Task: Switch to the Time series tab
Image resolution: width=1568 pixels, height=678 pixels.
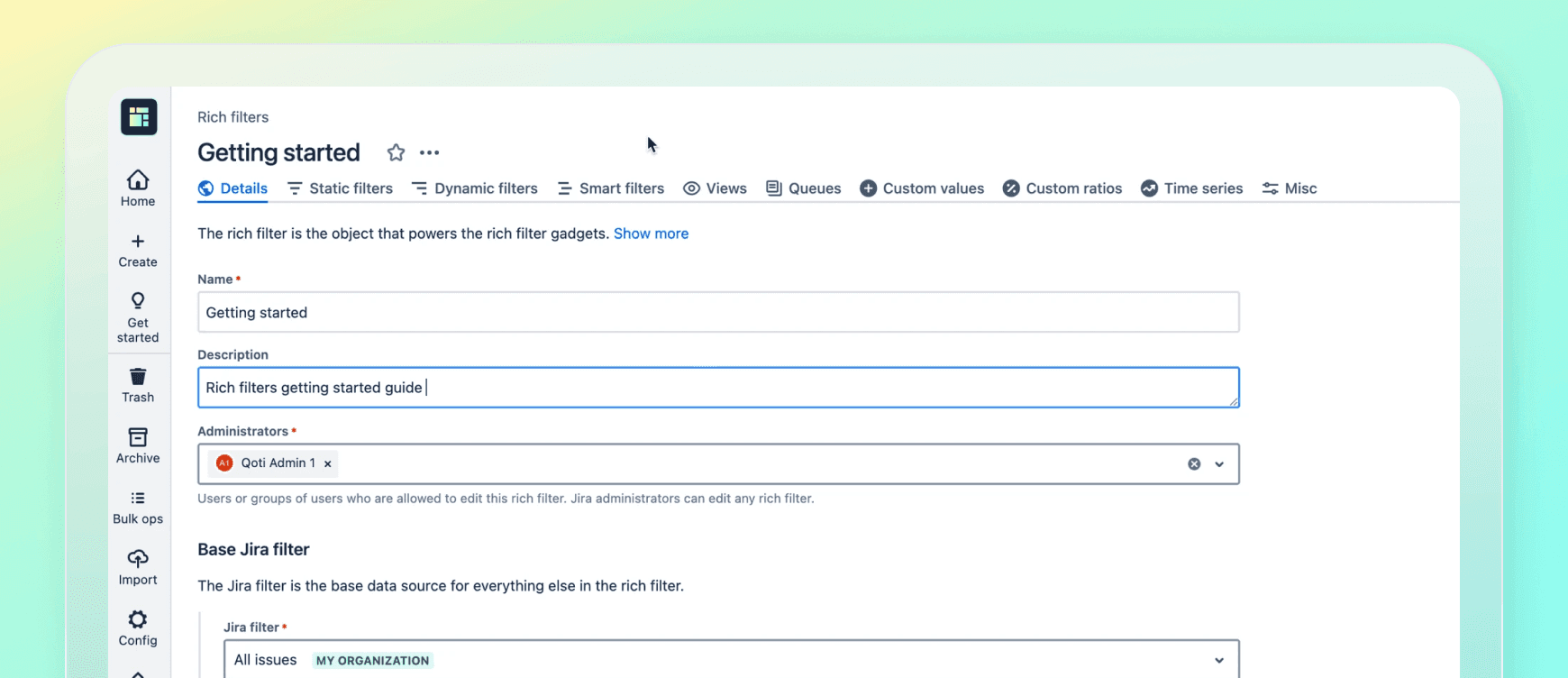Action: [1191, 188]
